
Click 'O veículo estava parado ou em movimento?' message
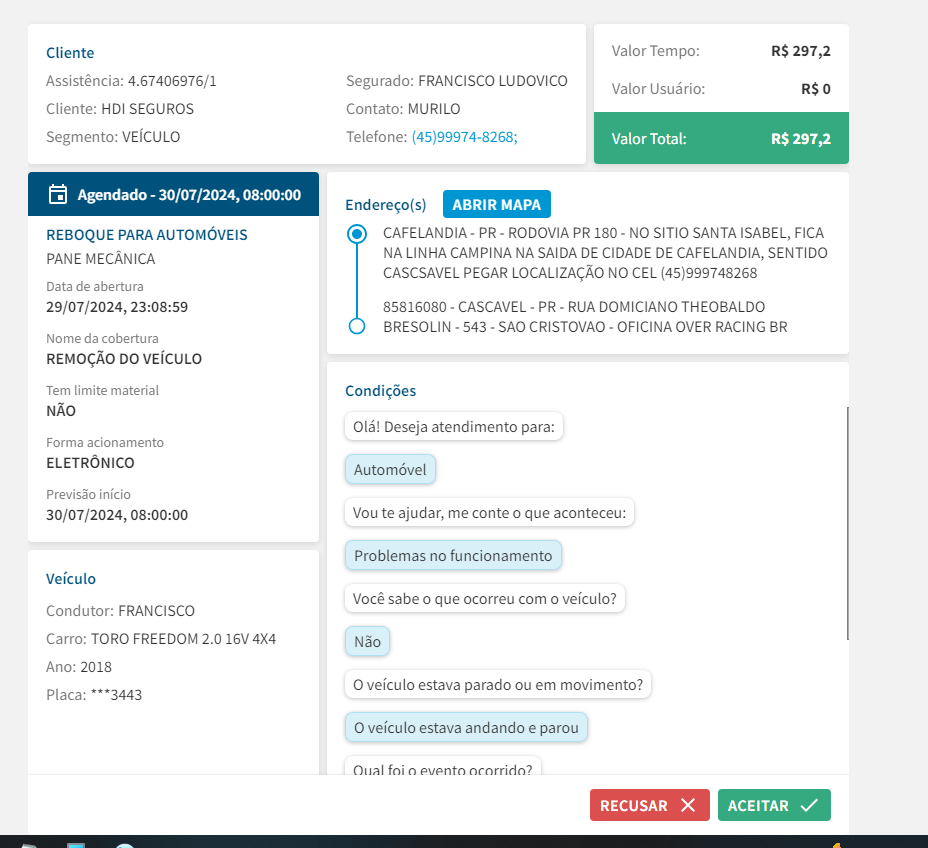pyautogui.click(x=498, y=685)
